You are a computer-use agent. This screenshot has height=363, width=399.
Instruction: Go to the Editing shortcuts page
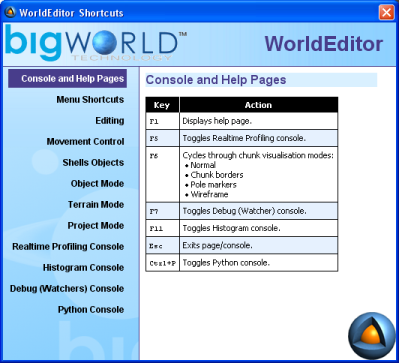[110, 120]
